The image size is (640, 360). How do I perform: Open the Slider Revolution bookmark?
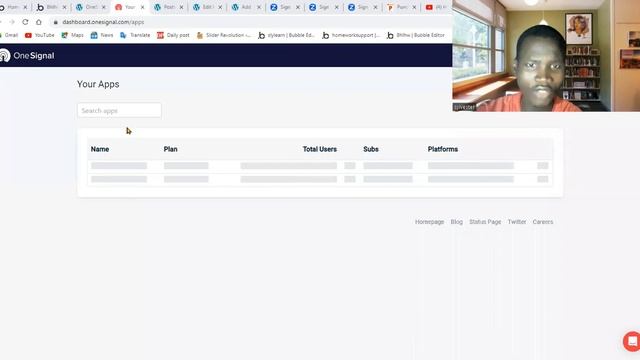click(x=223, y=36)
